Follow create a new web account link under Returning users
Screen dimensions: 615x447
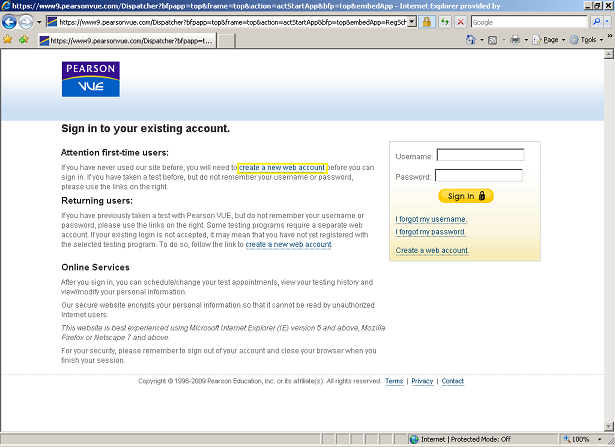click(288, 244)
